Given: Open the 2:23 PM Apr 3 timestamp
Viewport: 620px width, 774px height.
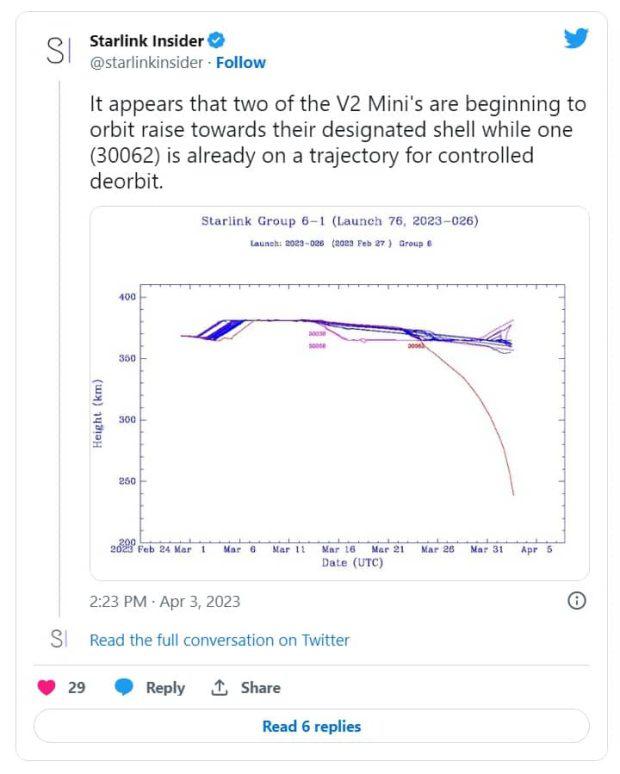Looking at the screenshot, I should click(x=165, y=602).
